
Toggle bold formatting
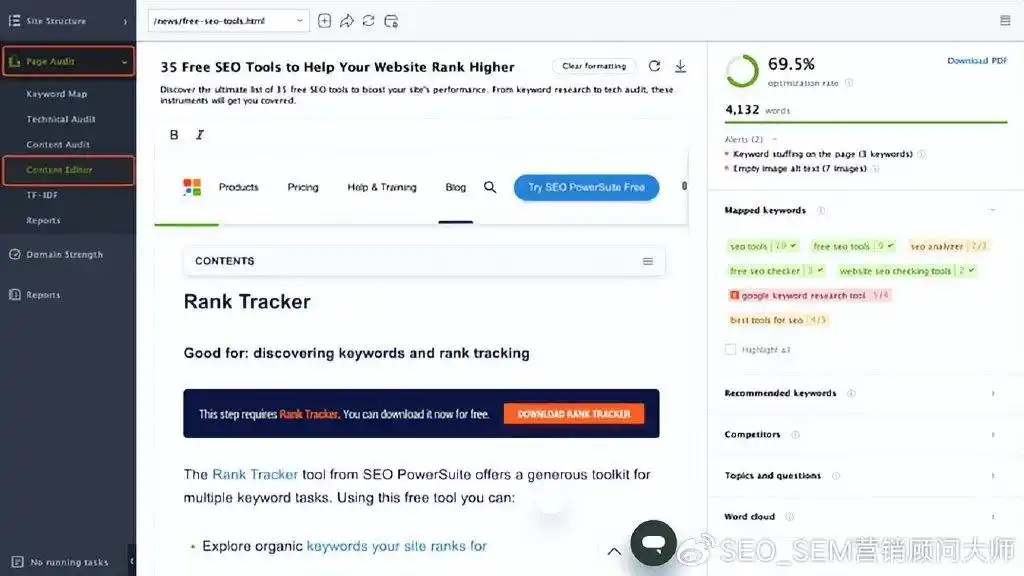coord(174,135)
